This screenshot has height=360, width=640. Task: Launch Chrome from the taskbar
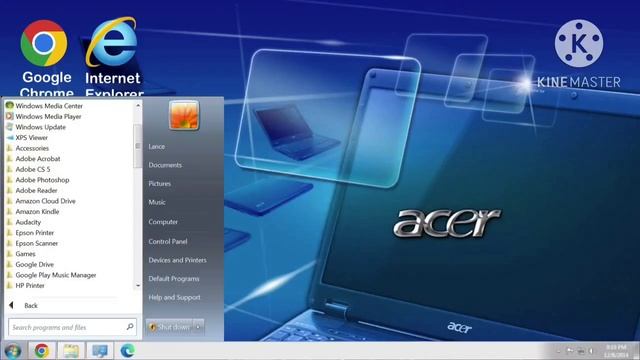click(42, 351)
